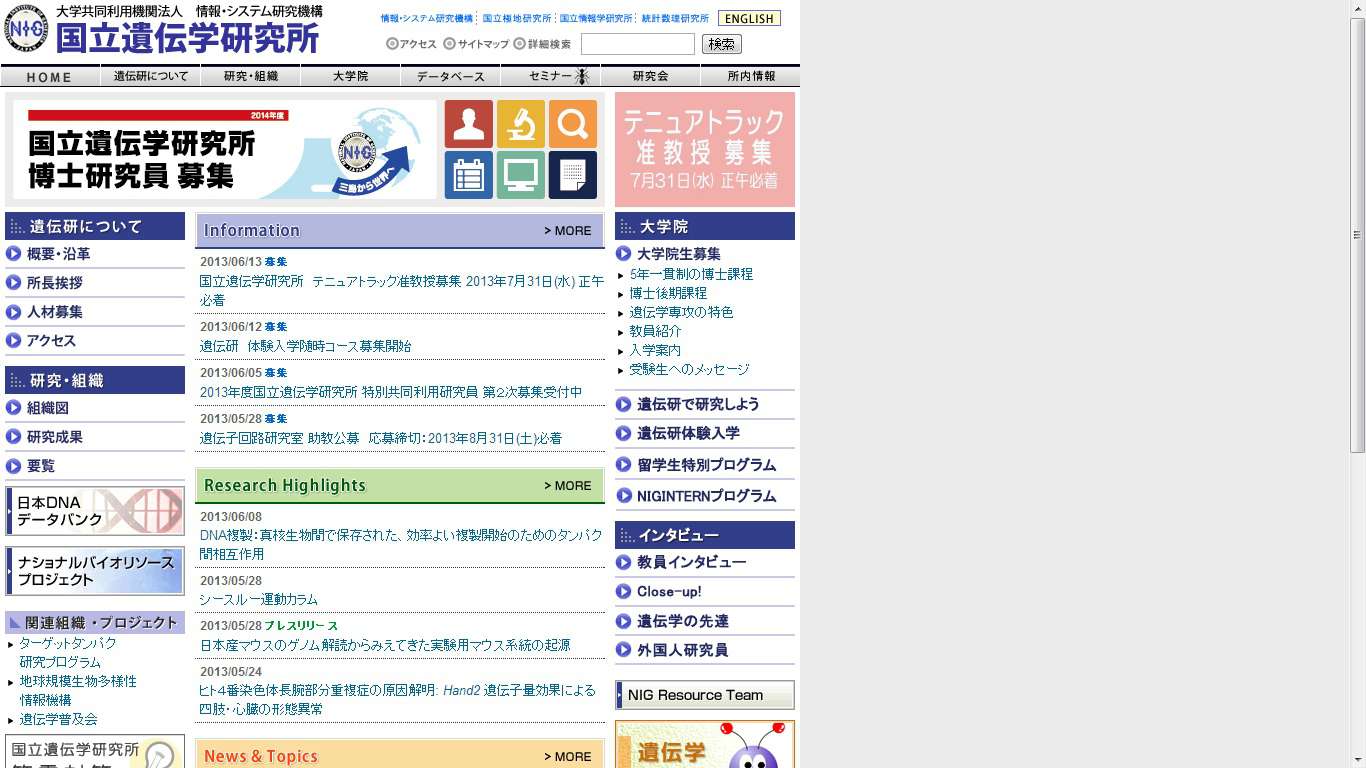This screenshot has height=768, width=1366.
Task: Click the yellow microscope icon
Action: (x=520, y=124)
